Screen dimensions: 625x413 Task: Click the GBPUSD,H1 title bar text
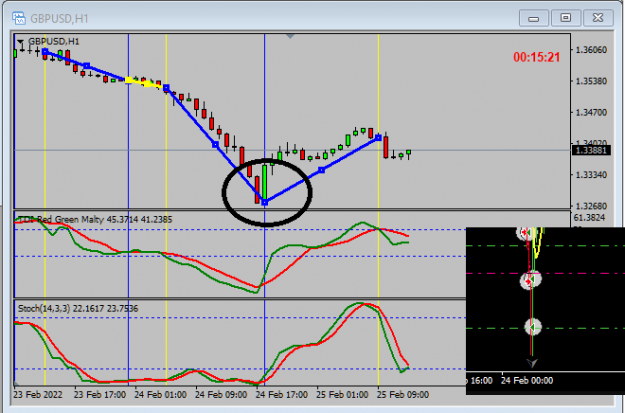coord(59,18)
